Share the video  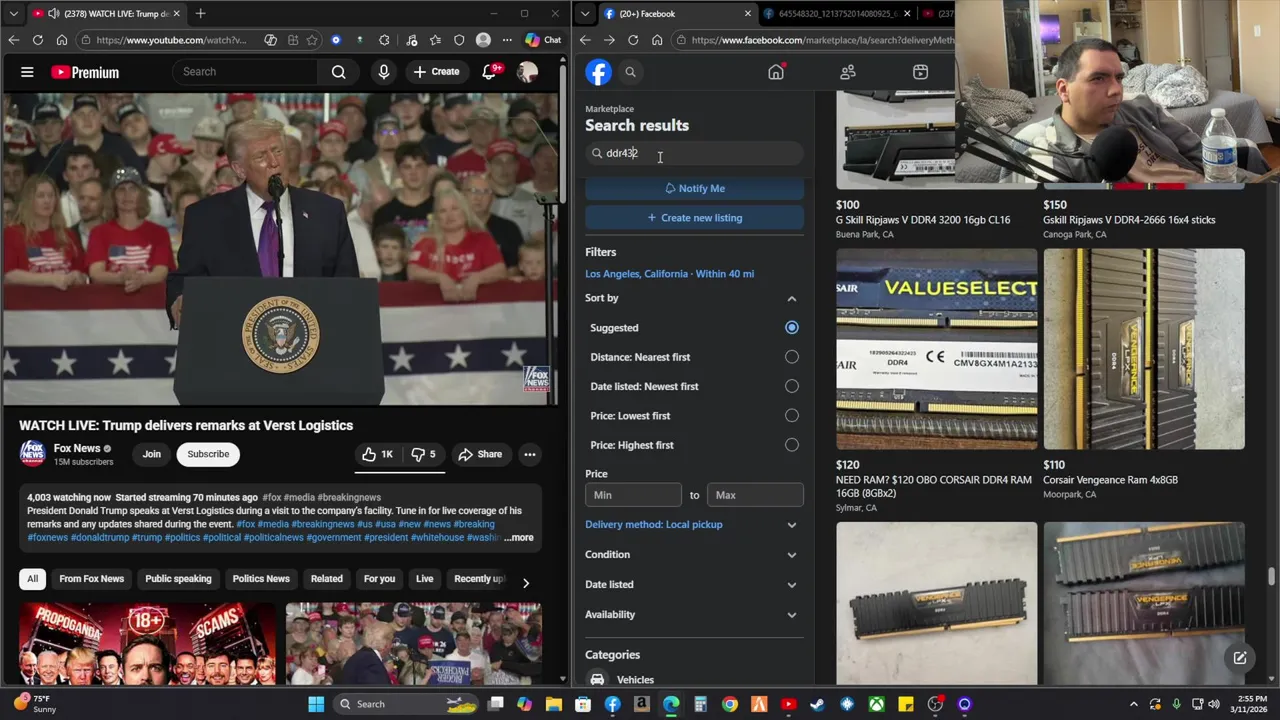click(480, 454)
